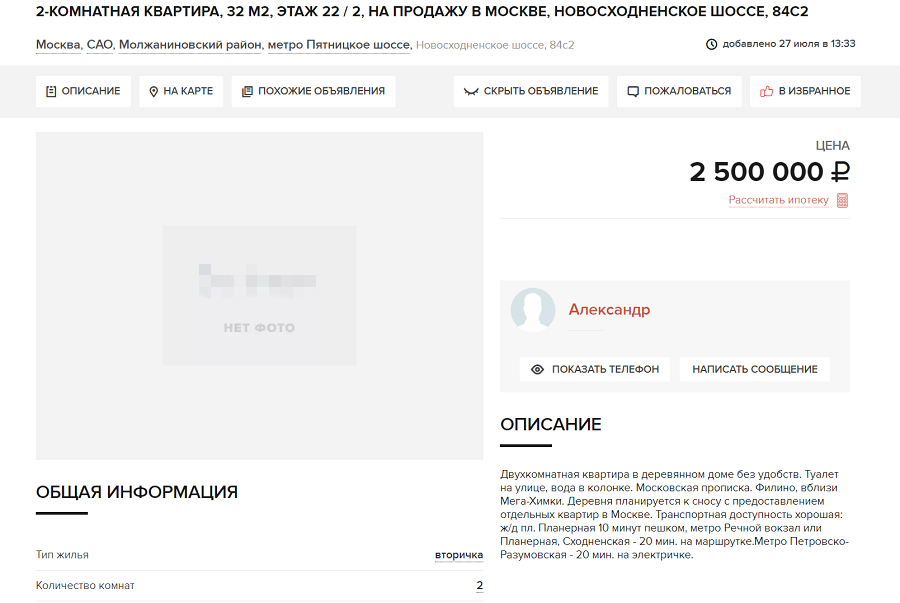This screenshot has width=900, height=603.
Task: Click Александр's profile avatar
Action: pos(533,310)
